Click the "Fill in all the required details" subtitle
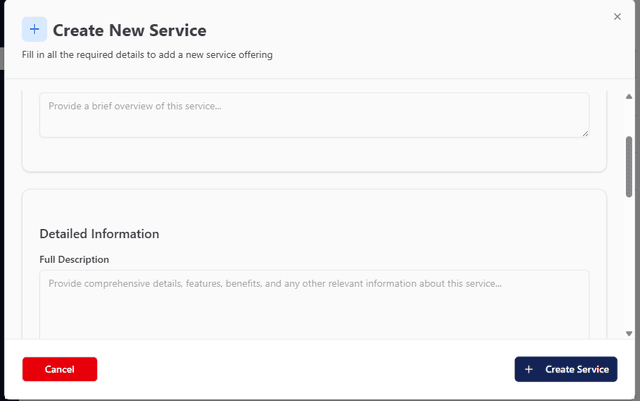The image size is (640, 401). (x=147, y=55)
